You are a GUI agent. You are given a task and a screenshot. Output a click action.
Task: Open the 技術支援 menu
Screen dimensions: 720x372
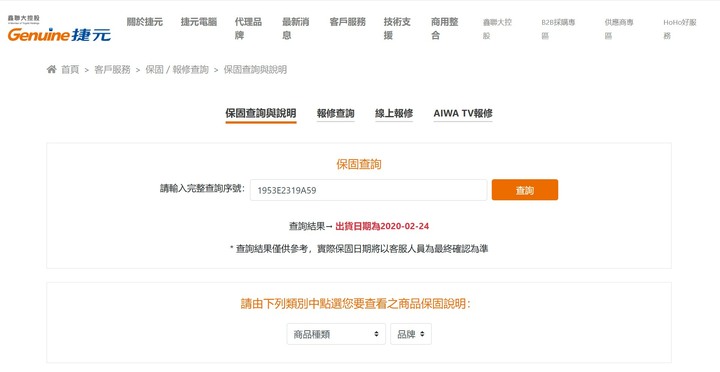point(397,28)
